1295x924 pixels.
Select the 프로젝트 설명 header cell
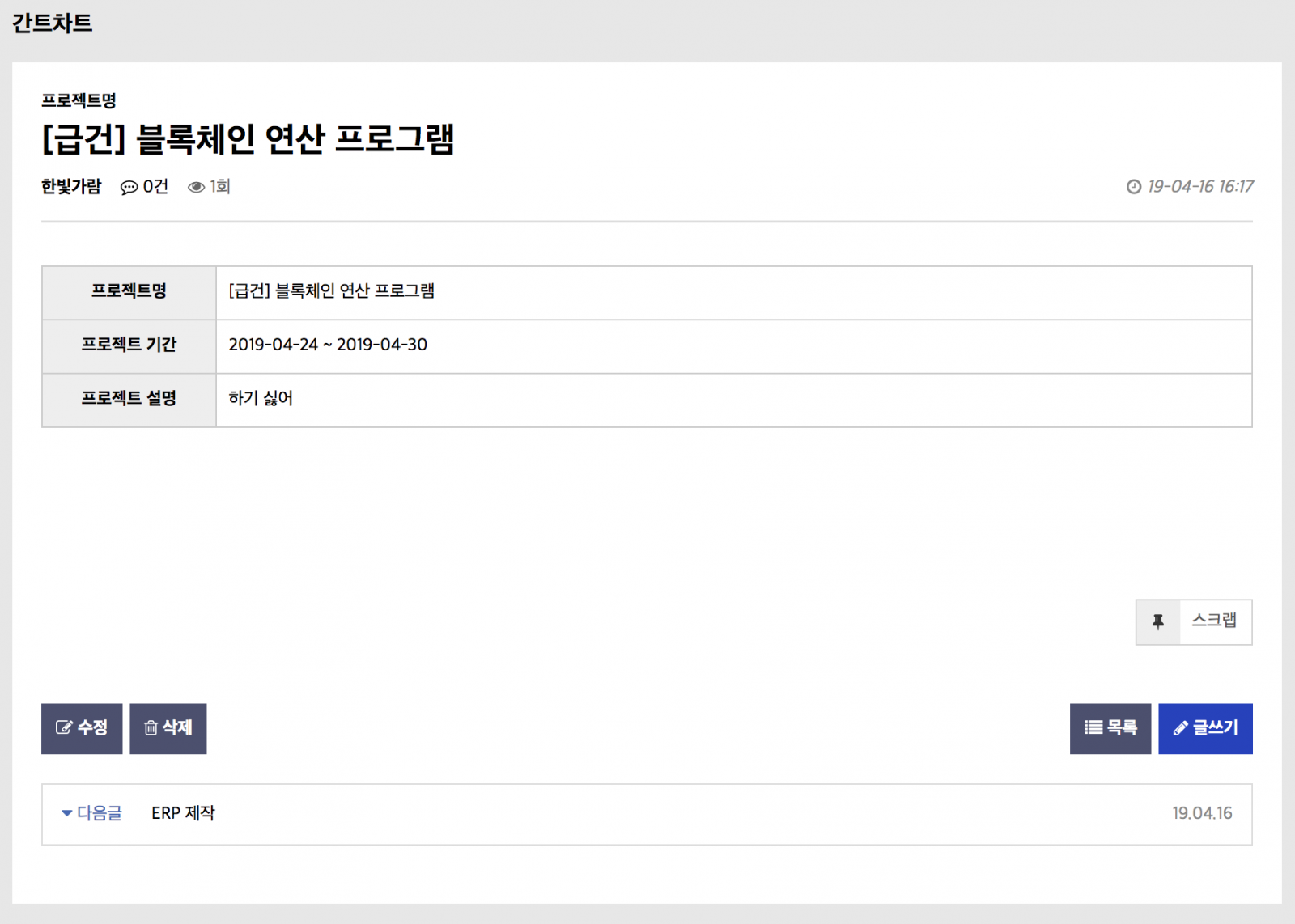tap(129, 398)
